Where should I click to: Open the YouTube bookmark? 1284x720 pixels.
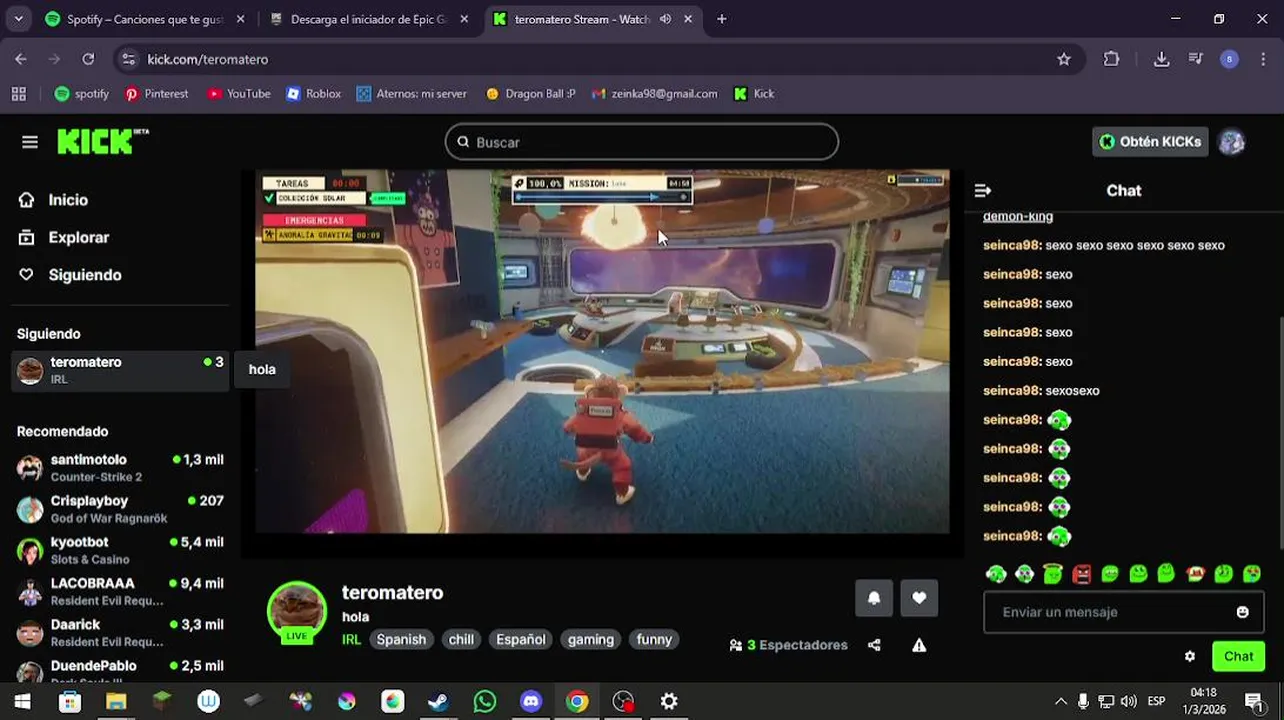[x=238, y=94]
